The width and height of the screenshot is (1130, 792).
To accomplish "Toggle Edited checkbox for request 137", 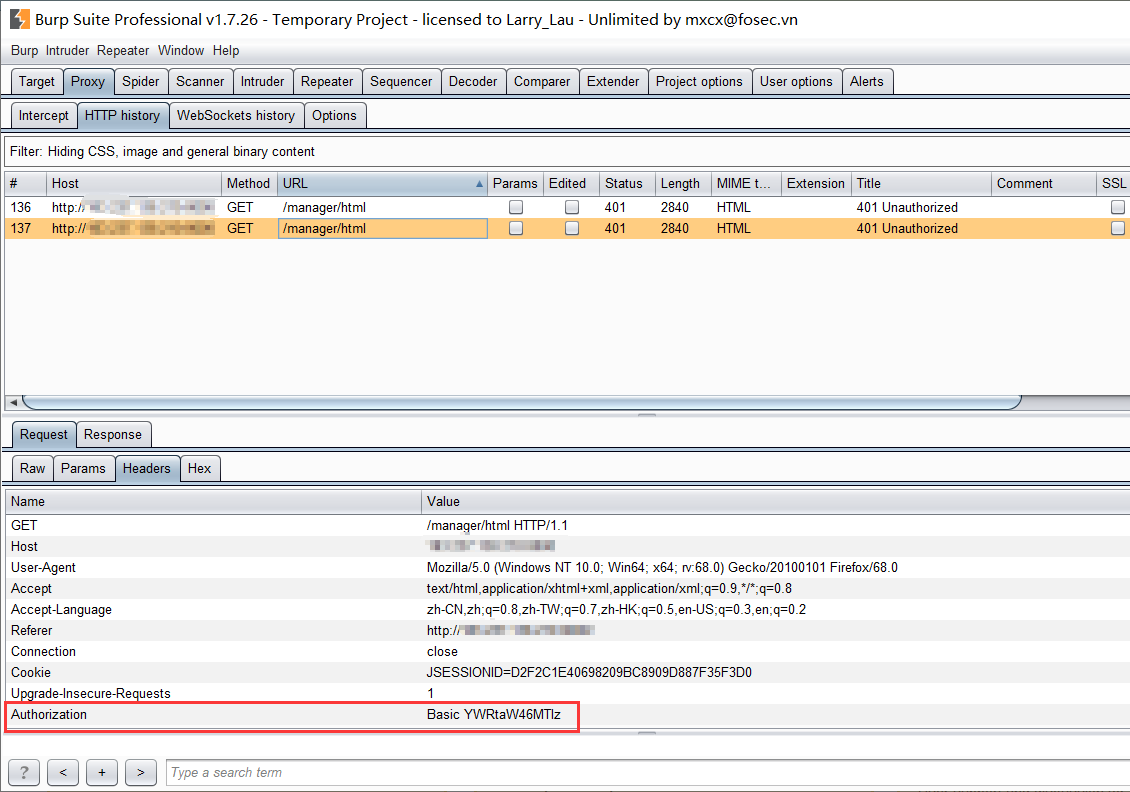I will click(571, 228).
